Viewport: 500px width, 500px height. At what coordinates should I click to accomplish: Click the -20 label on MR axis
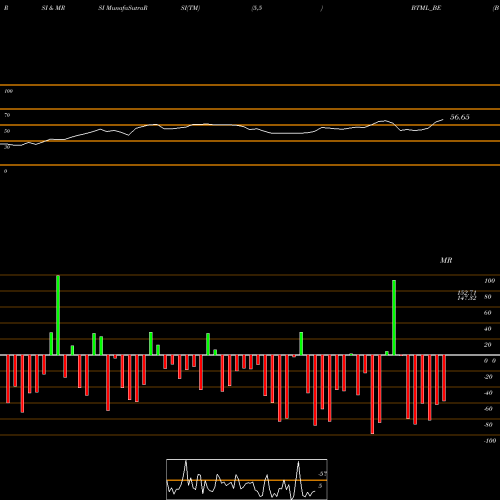pyautogui.click(x=488, y=377)
